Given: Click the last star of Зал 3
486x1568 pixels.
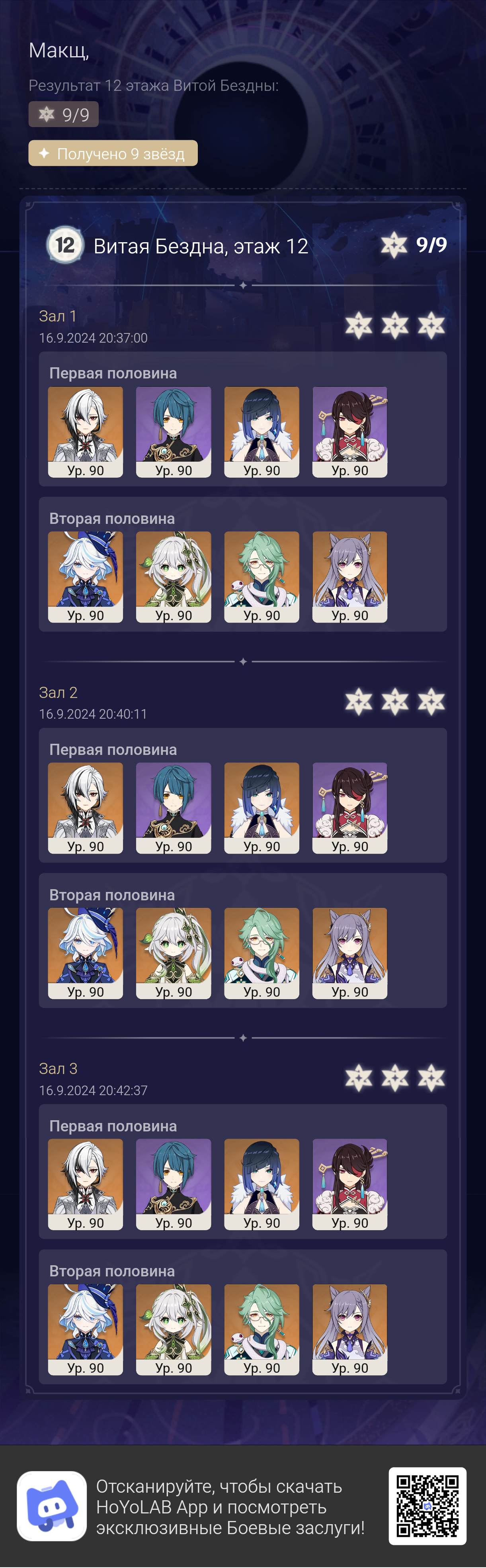Looking at the screenshot, I should click(x=431, y=1078).
